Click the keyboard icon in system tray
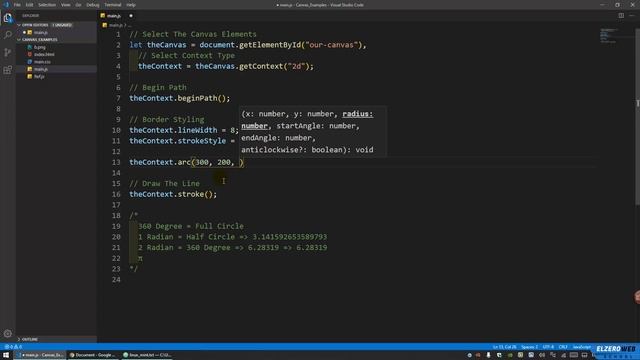640x360 pixels. coord(573,355)
